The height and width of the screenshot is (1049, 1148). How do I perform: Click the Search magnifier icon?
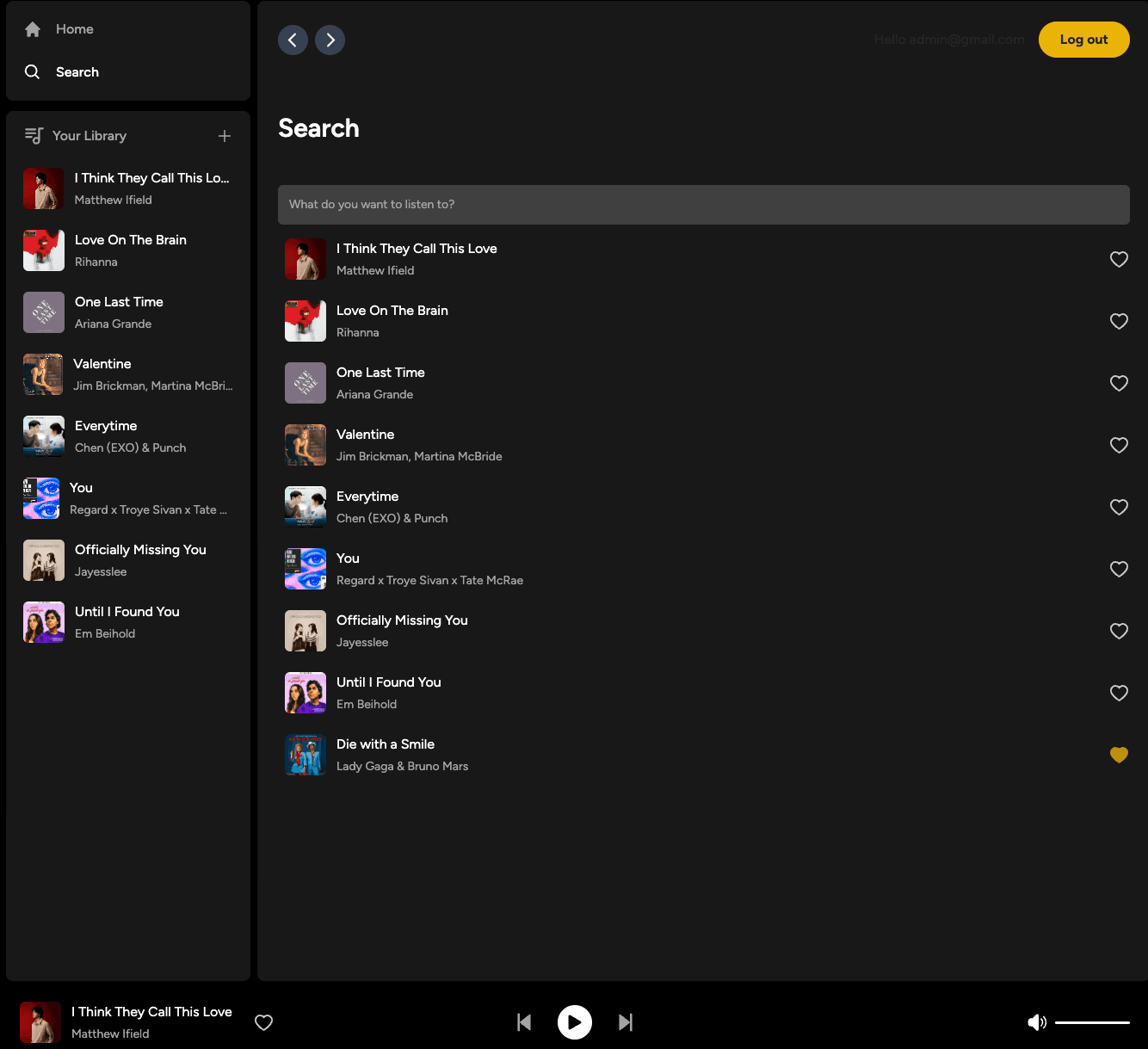click(33, 72)
